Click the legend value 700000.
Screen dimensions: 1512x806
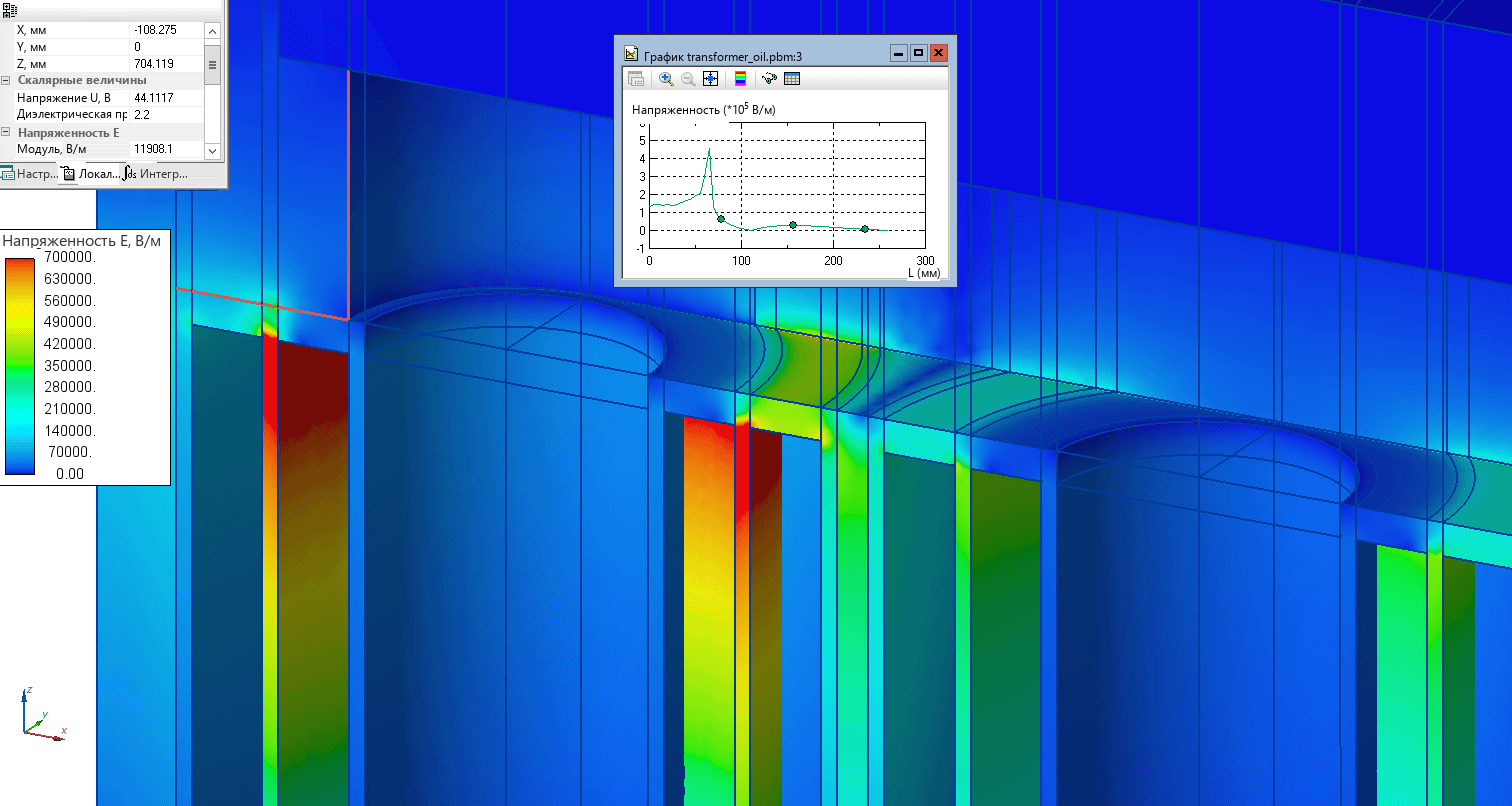pos(69,258)
